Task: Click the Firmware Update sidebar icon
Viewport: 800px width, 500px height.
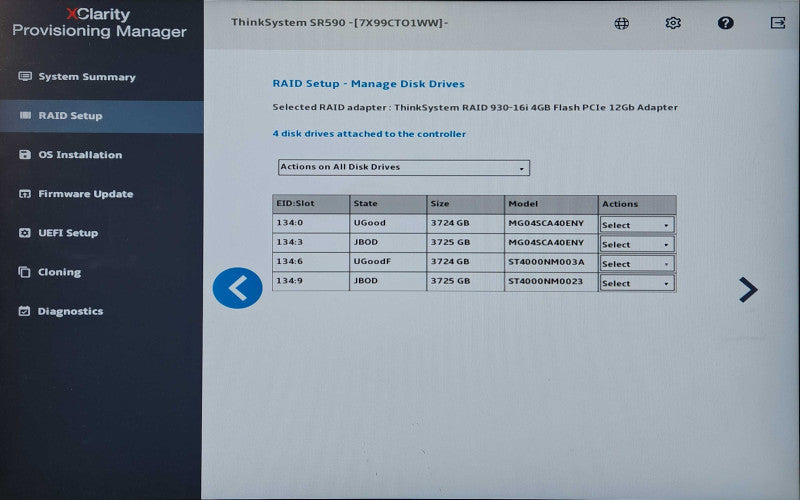Action: click(x=25, y=194)
